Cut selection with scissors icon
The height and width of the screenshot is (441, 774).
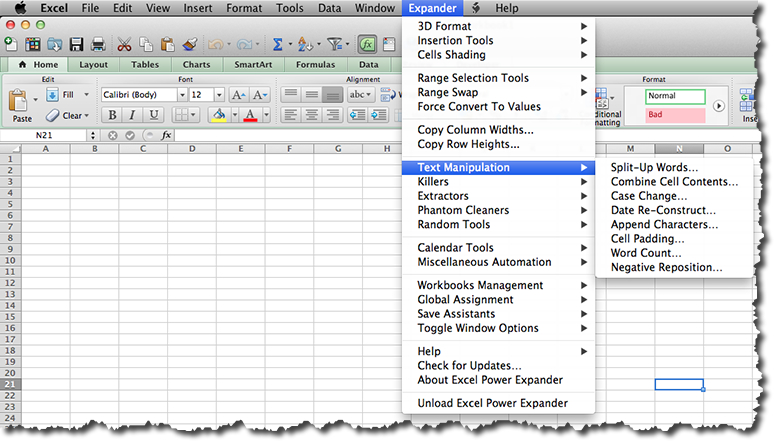pyautogui.click(x=124, y=44)
